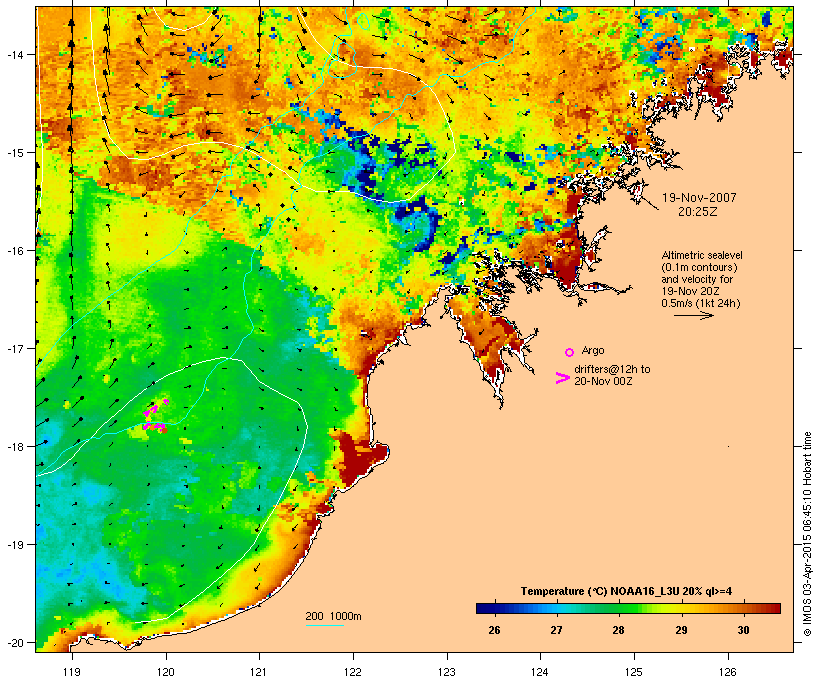Click the 'Altimetric sealevel' legend text

(x=702, y=255)
